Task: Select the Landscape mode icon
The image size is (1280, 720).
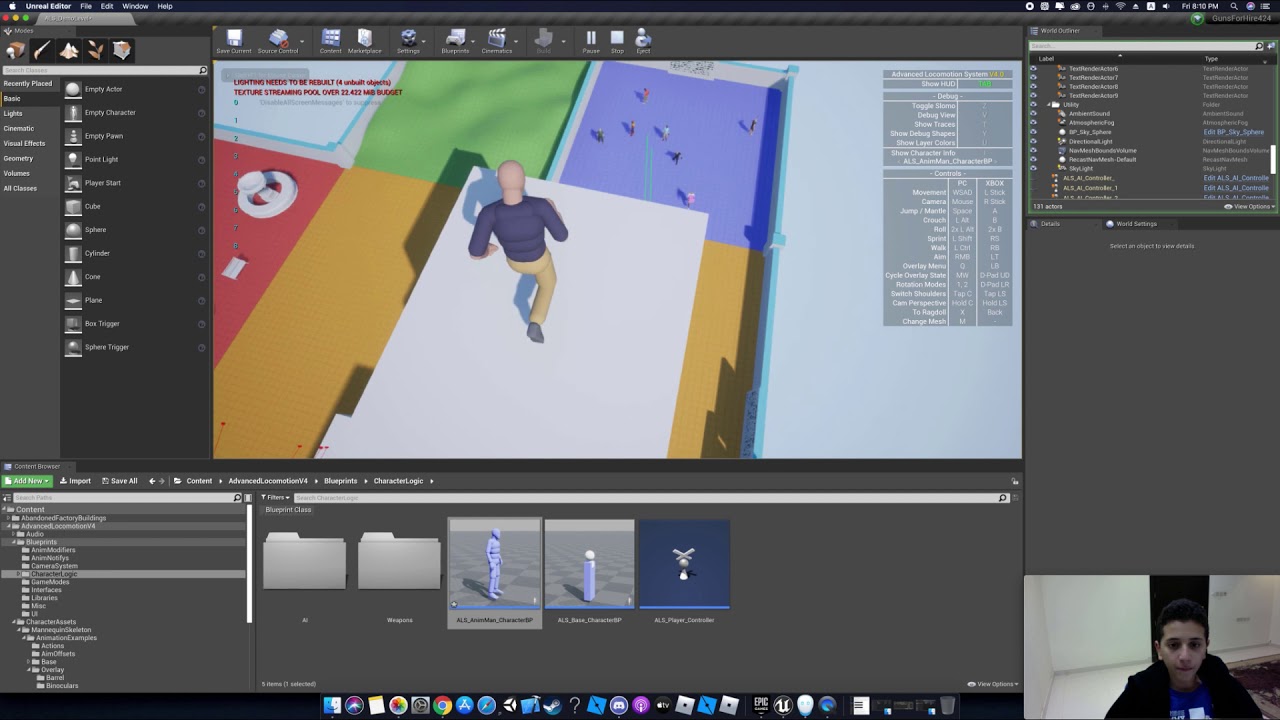Action: [69, 50]
